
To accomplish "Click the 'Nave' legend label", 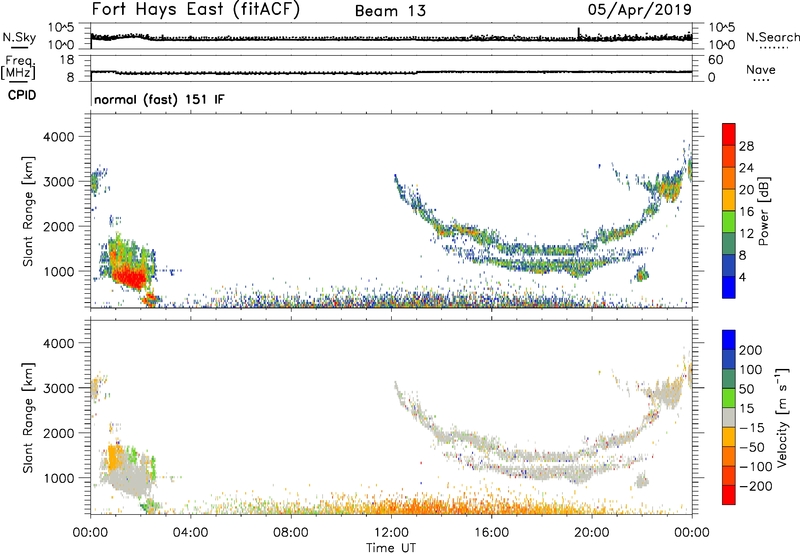I will [761, 70].
